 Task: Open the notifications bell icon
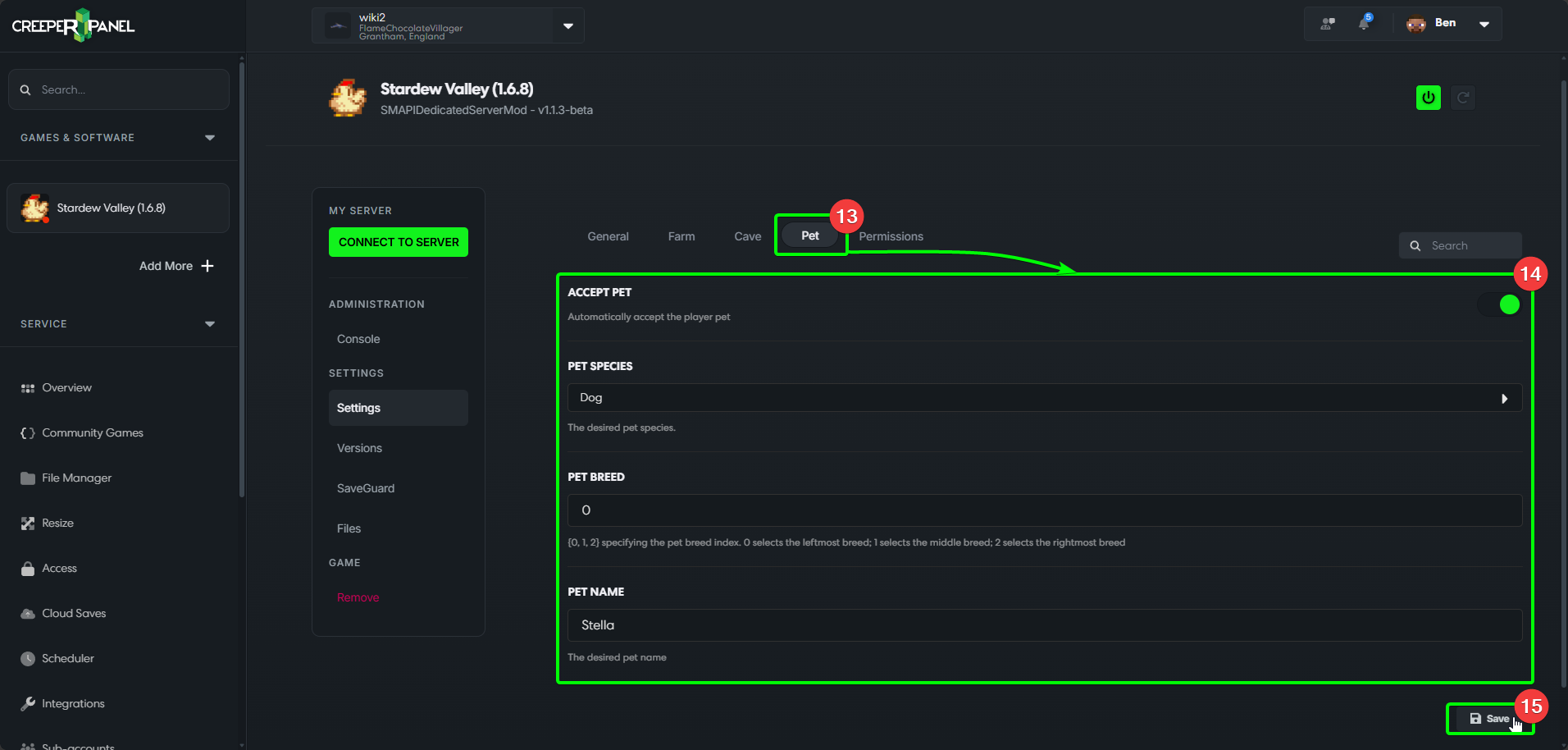point(1364,24)
